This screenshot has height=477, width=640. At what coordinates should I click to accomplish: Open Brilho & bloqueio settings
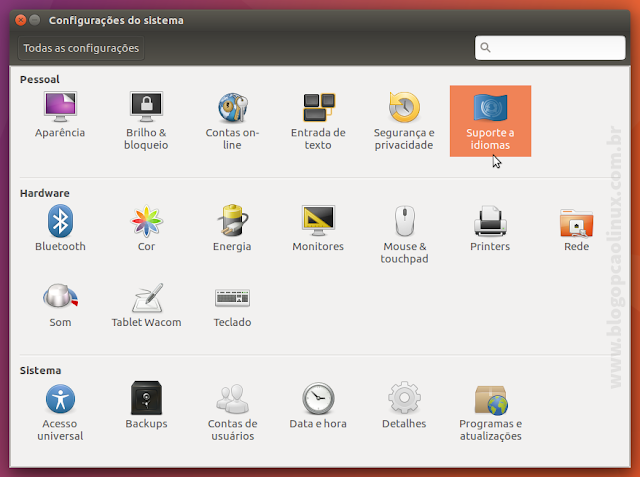click(x=146, y=121)
